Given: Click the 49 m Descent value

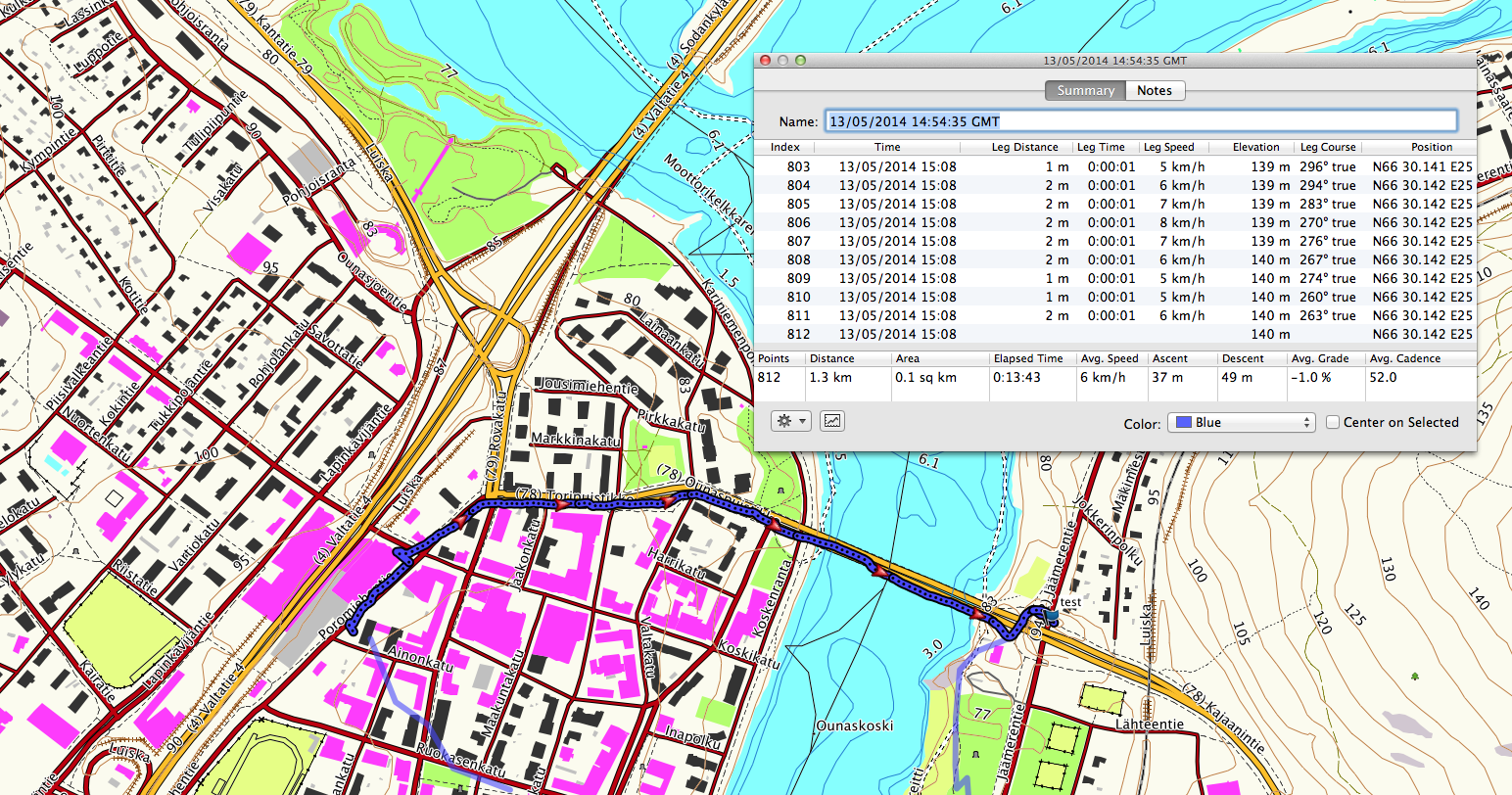Looking at the screenshot, I should pyautogui.click(x=1237, y=377).
